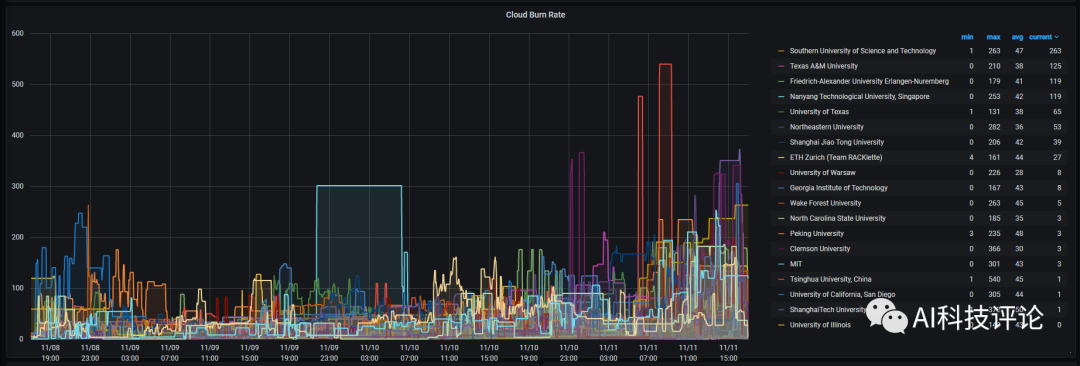Change ETH Zurich series color swatch
The height and width of the screenshot is (366, 1080).
pyautogui.click(x=781, y=157)
